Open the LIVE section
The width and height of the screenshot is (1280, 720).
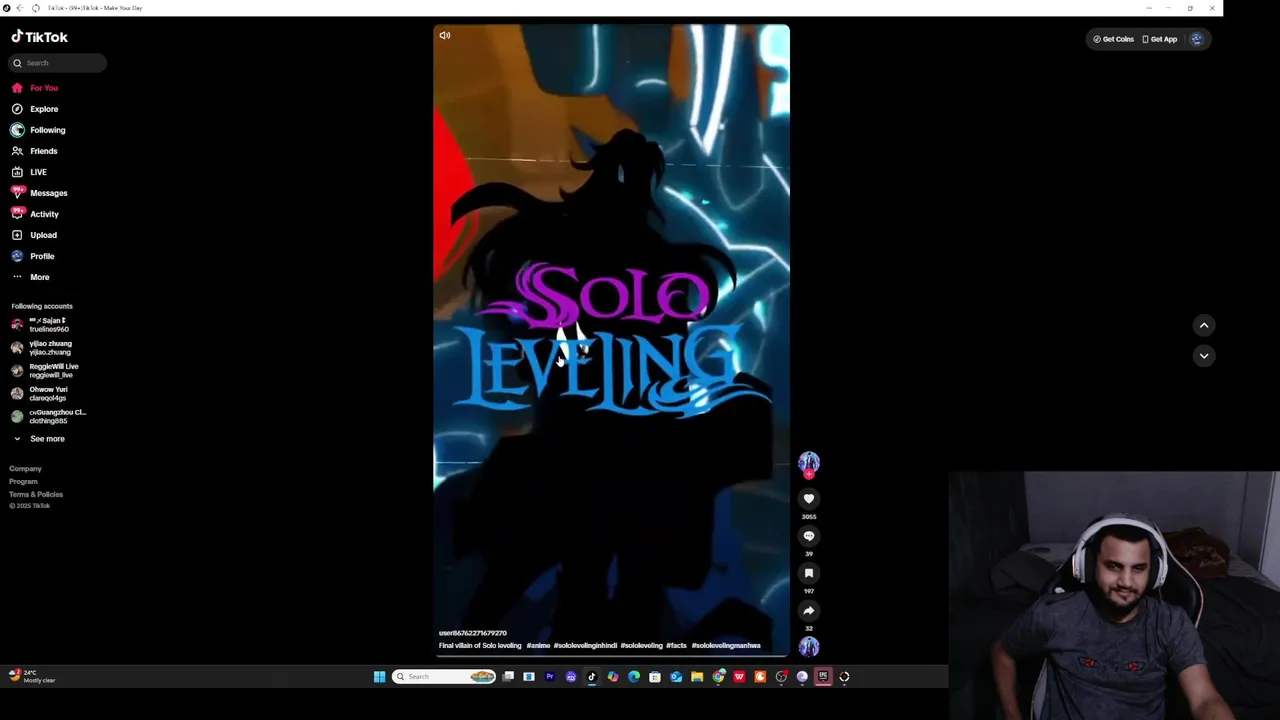click(x=30, y=172)
